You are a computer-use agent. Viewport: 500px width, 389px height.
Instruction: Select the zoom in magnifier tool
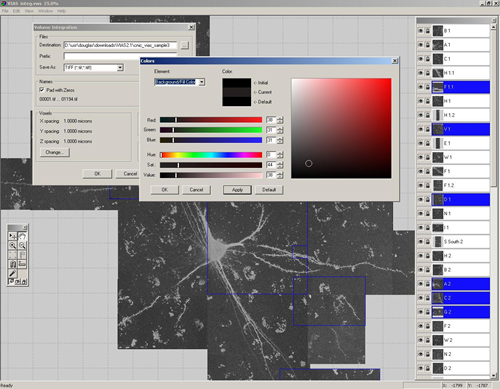pyautogui.click(x=13, y=246)
